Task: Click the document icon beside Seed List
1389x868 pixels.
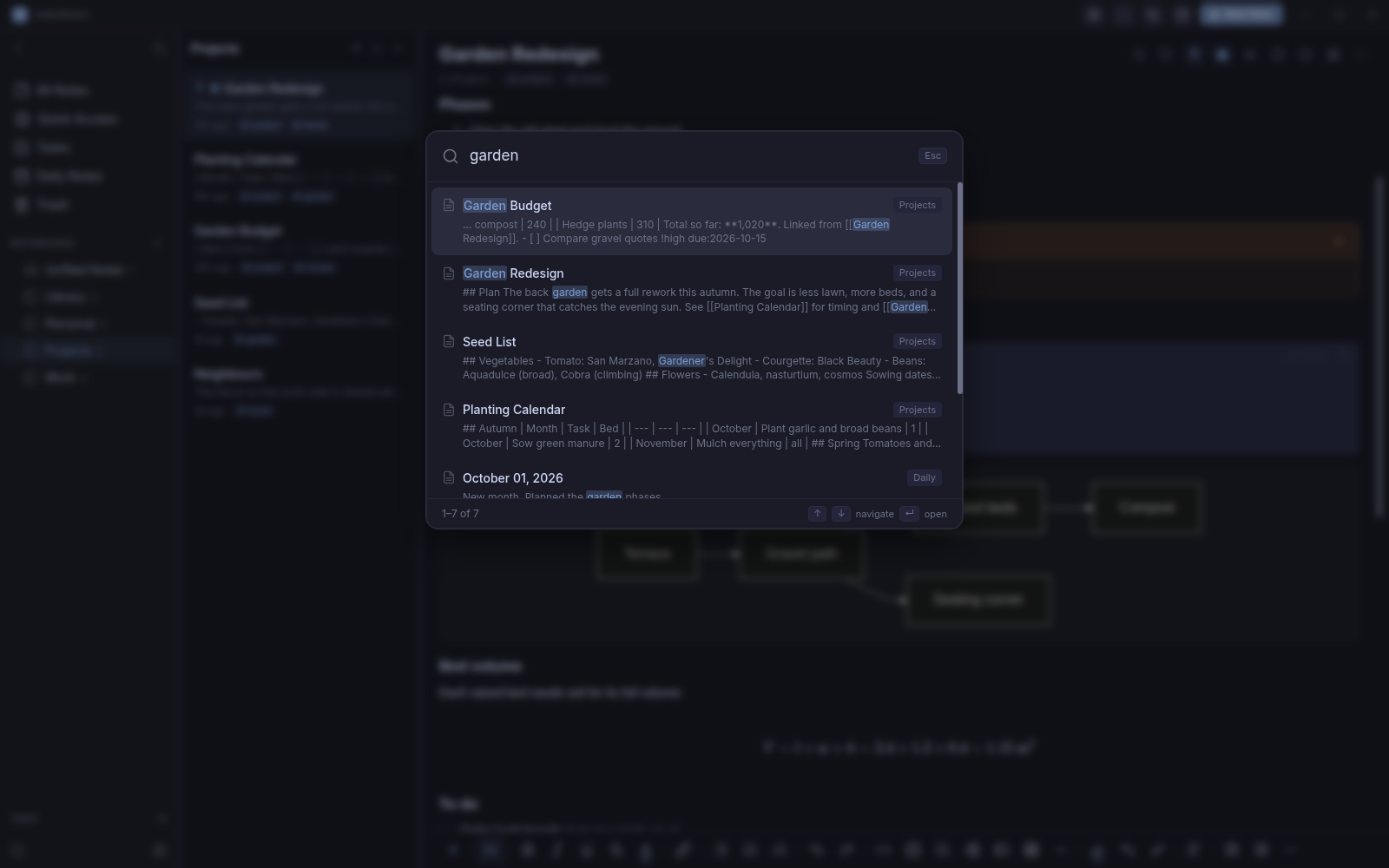Action: pyautogui.click(x=449, y=341)
